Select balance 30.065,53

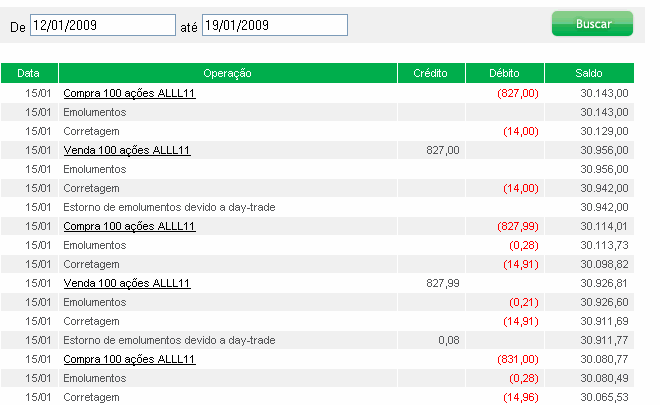604,397
